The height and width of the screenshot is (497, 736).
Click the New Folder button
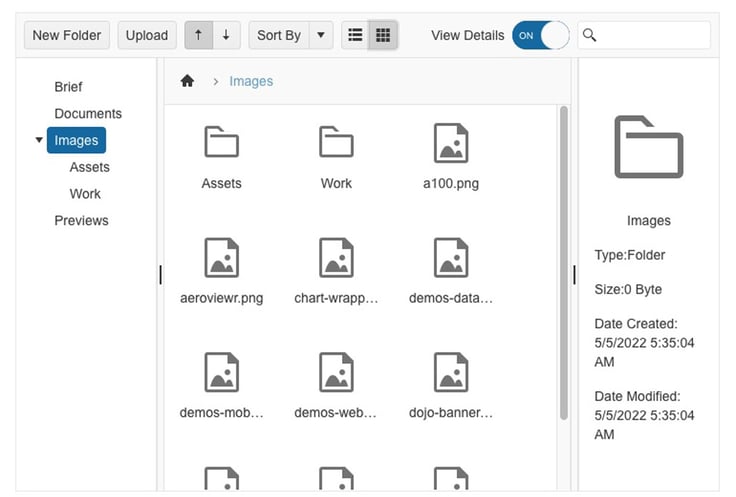point(67,35)
